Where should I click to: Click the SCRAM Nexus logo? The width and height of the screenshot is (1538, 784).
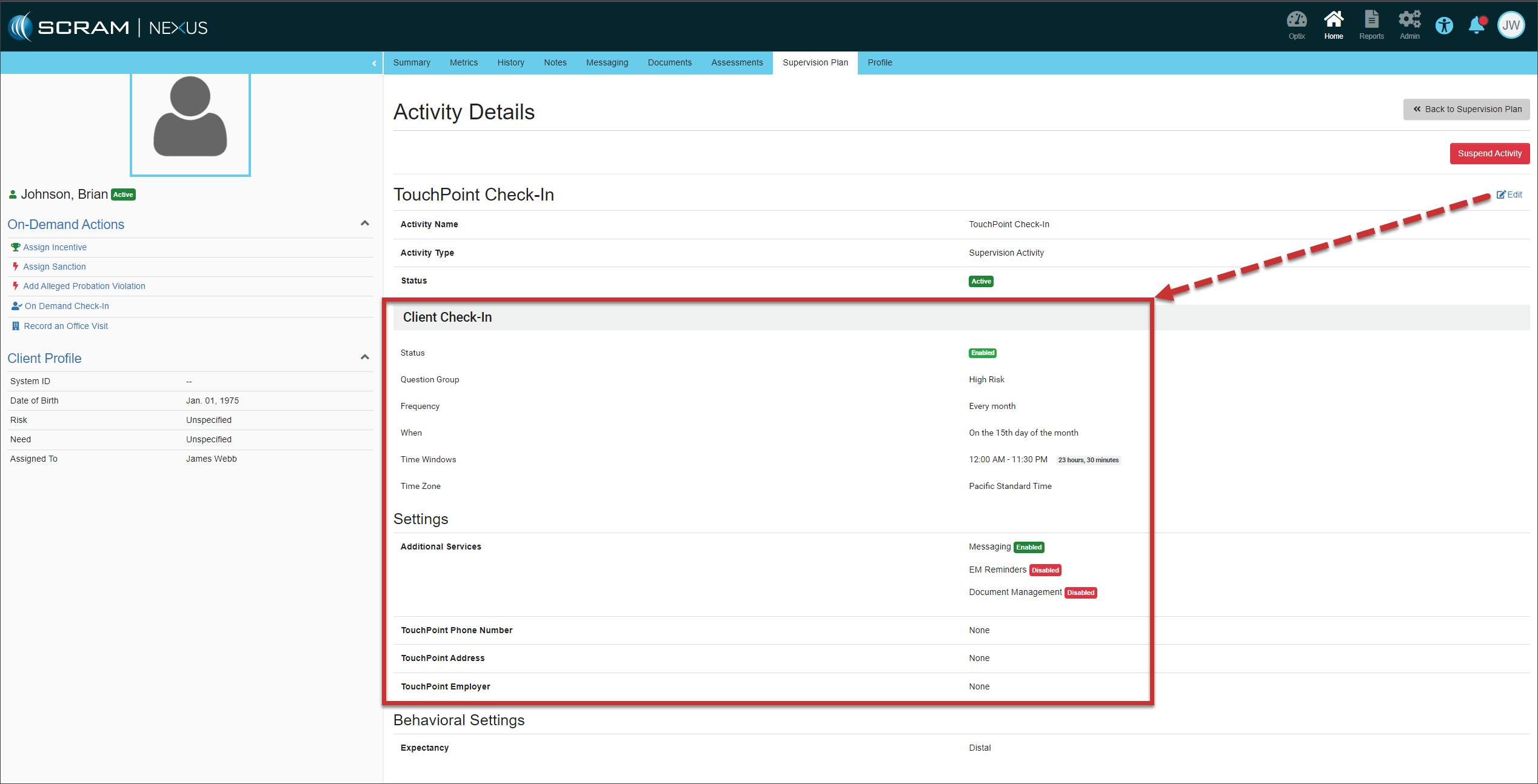point(108,27)
